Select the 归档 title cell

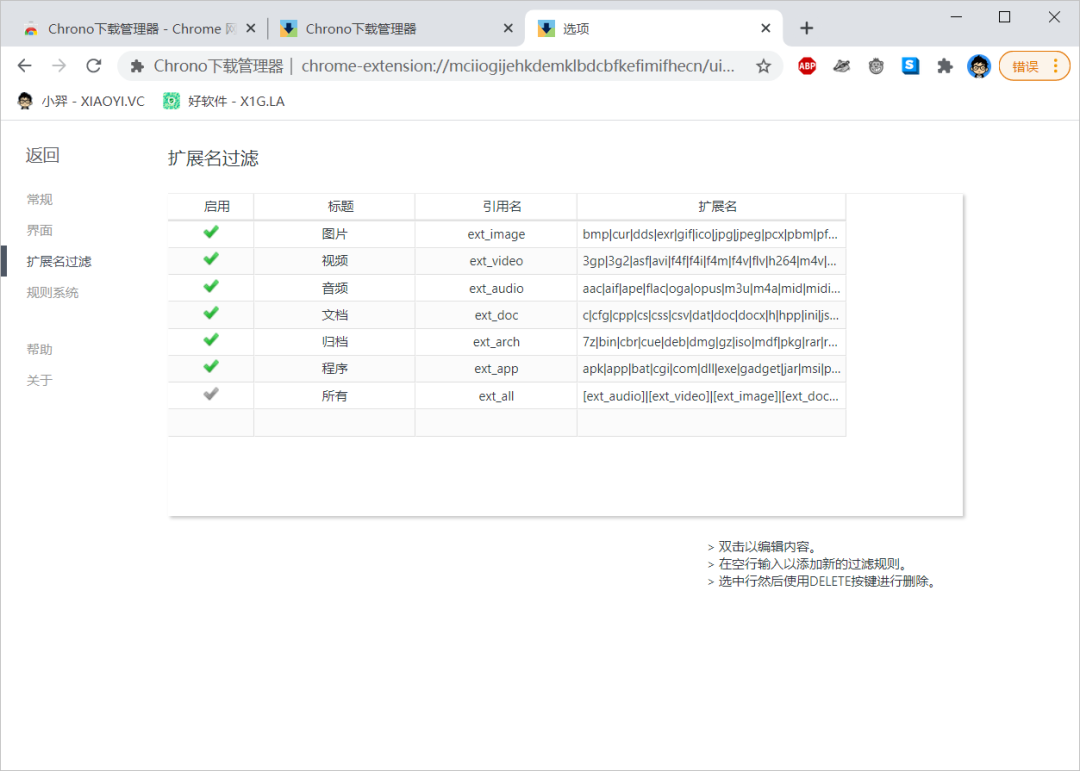pos(334,342)
